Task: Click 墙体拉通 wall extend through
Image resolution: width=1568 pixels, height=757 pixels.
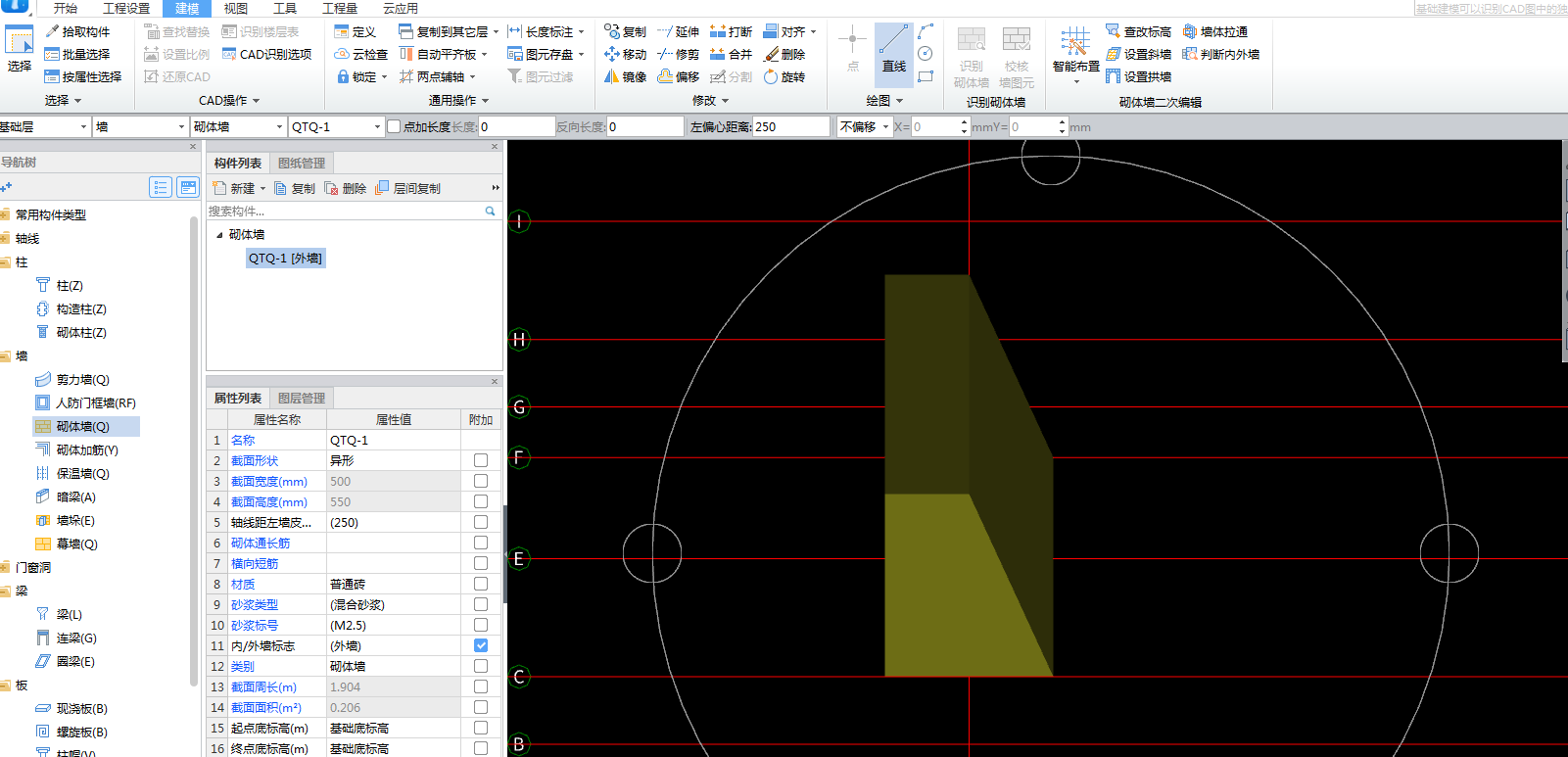Action: (1215, 31)
